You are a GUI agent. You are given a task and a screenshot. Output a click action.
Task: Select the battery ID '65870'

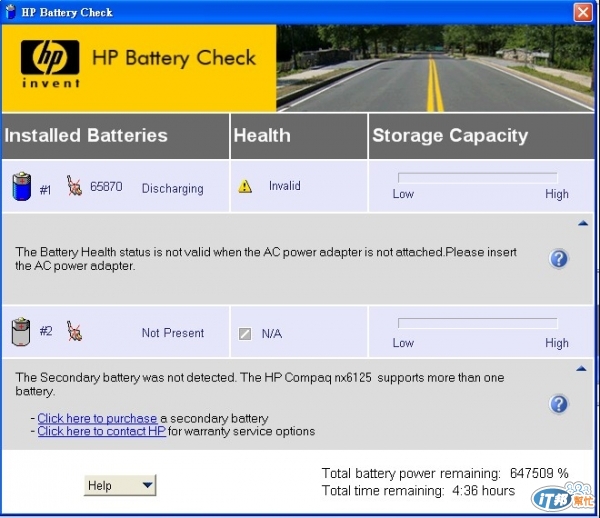point(106,187)
